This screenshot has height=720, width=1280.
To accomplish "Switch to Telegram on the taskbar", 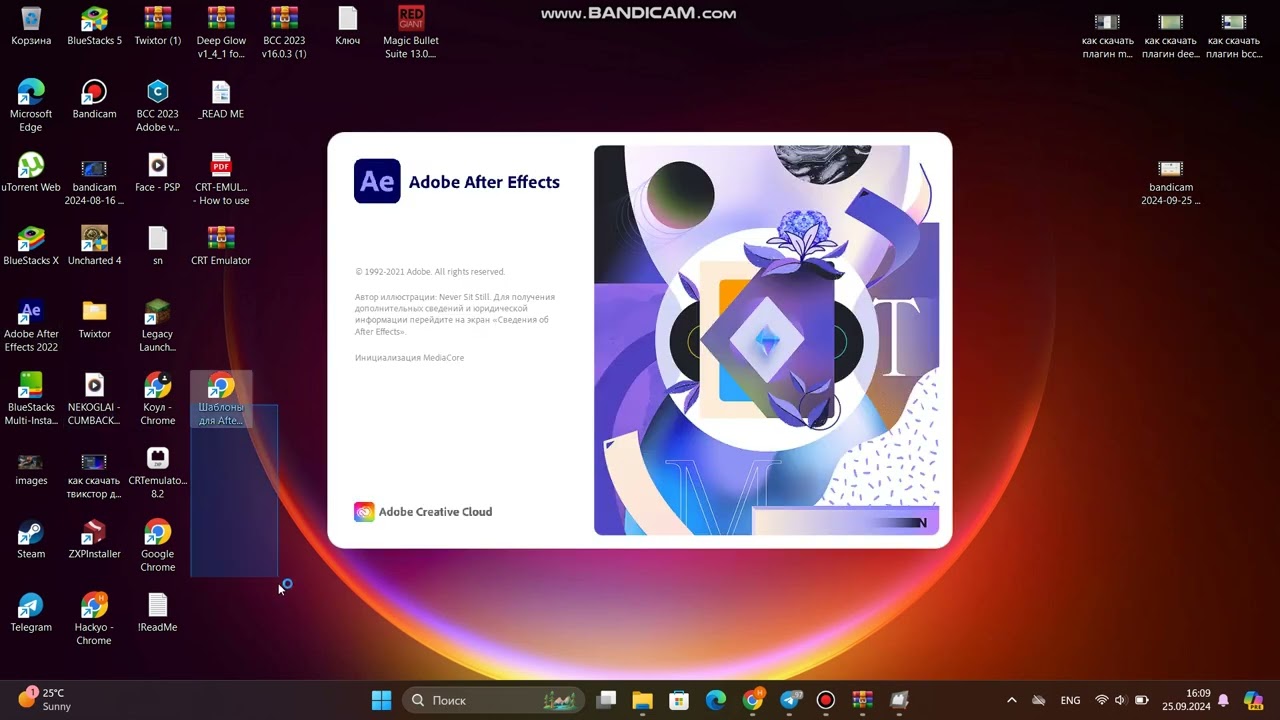I will [x=790, y=700].
